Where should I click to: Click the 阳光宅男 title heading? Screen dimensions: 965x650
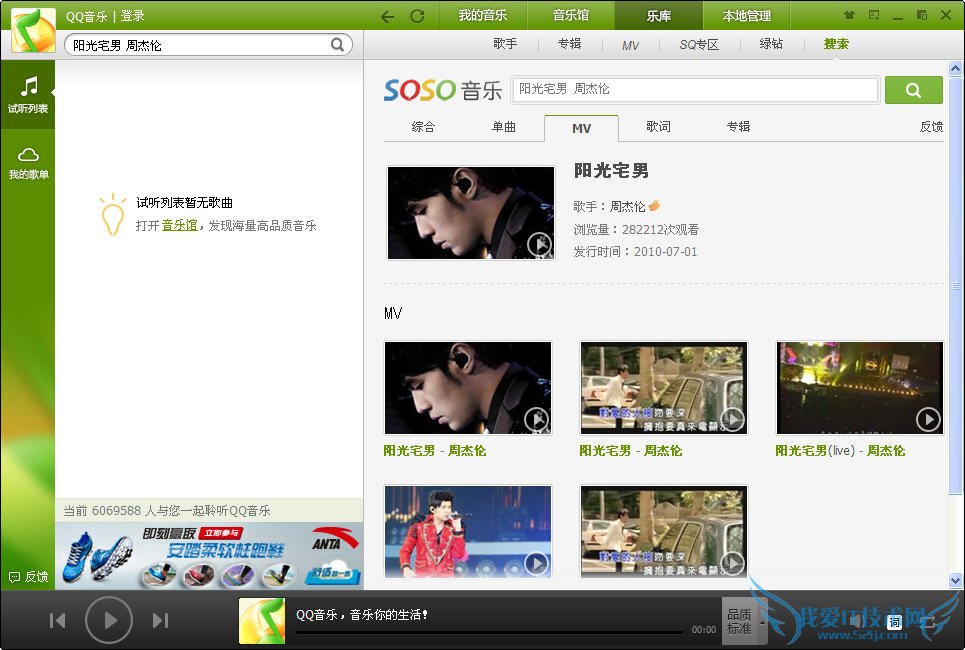pyautogui.click(x=611, y=171)
